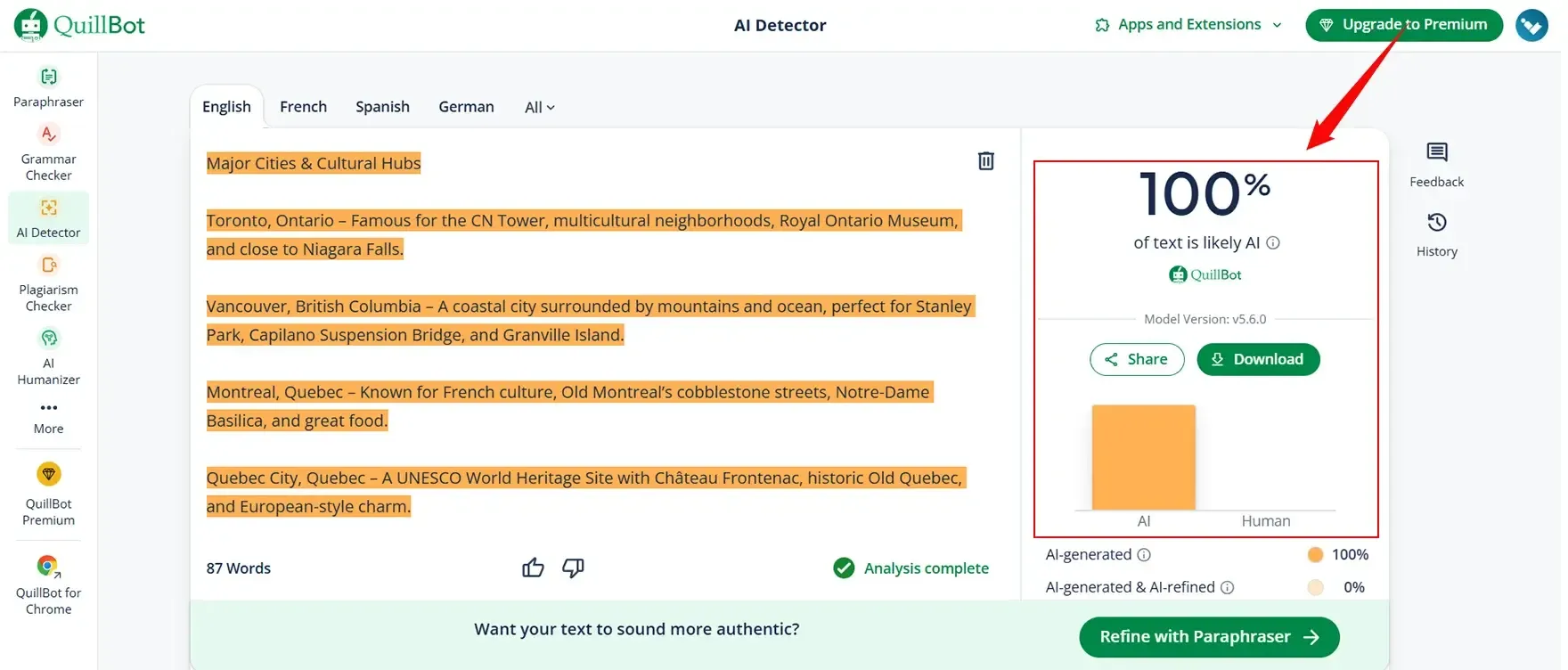1568x670 pixels.
Task: Click the 'Human' chart axis label
Action: tap(1265, 521)
